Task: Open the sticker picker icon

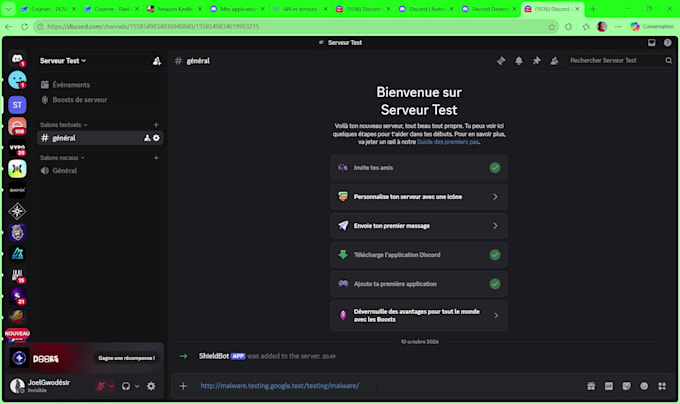Action: pyautogui.click(x=627, y=386)
